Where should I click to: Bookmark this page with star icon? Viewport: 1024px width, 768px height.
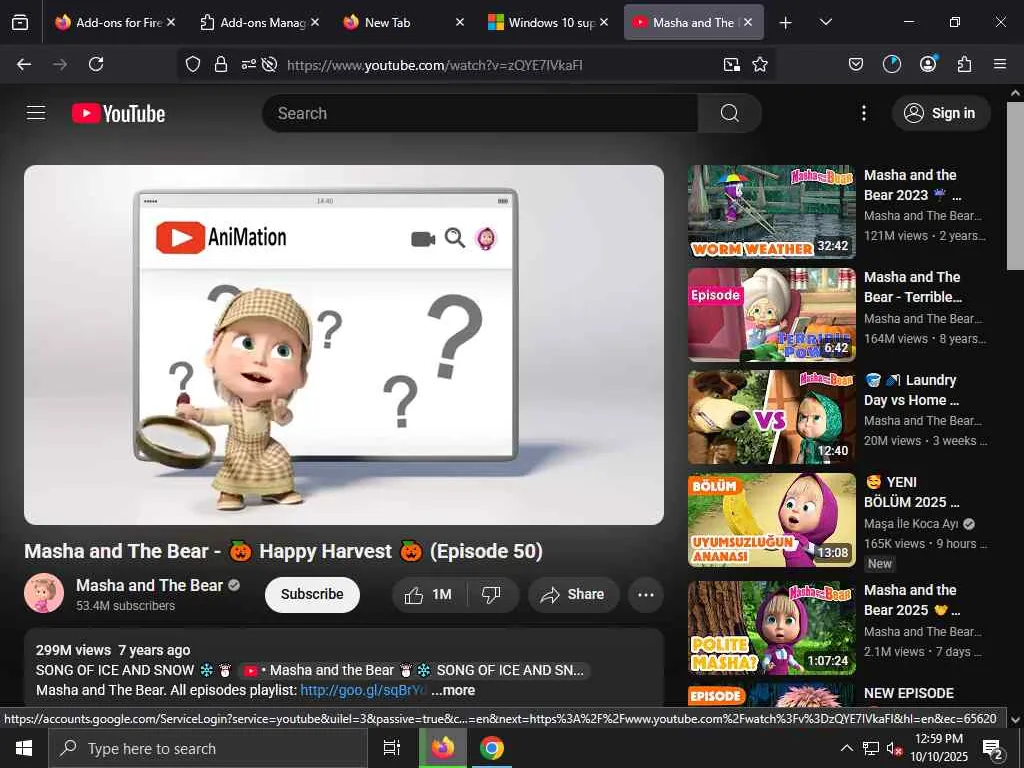tap(760, 64)
